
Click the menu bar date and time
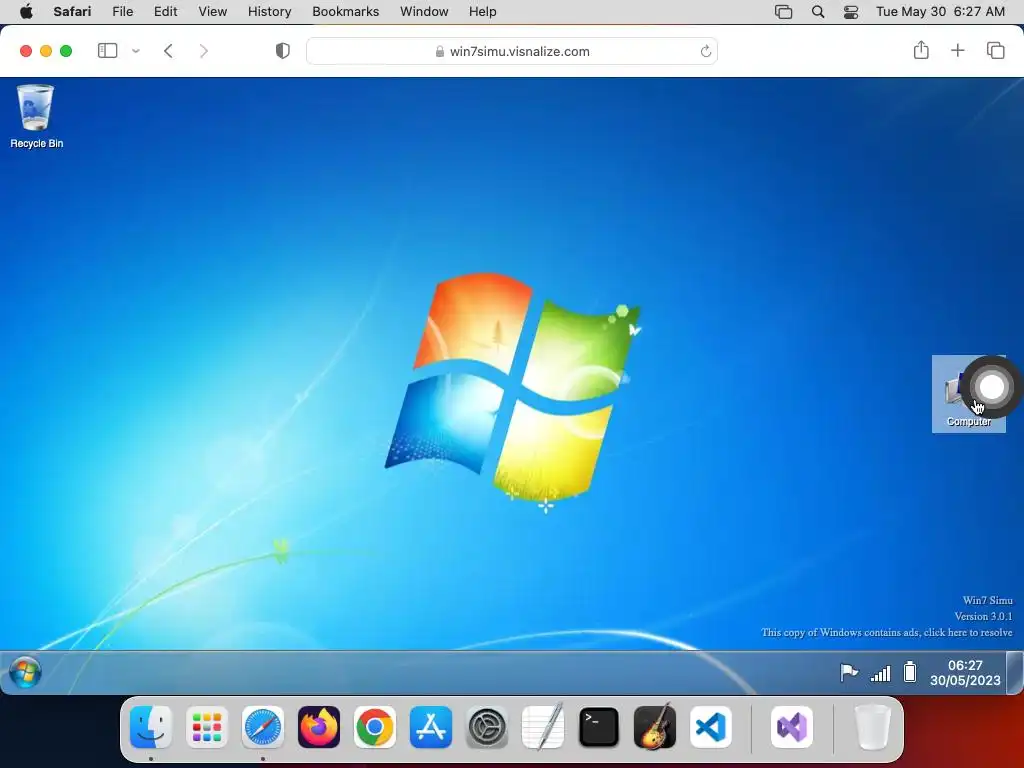940,11
